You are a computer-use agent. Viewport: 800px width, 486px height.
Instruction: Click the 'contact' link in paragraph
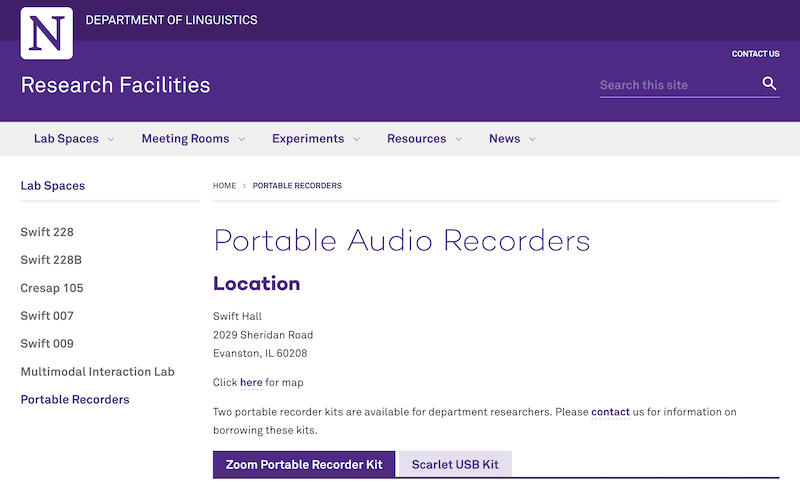click(x=610, y=412)
